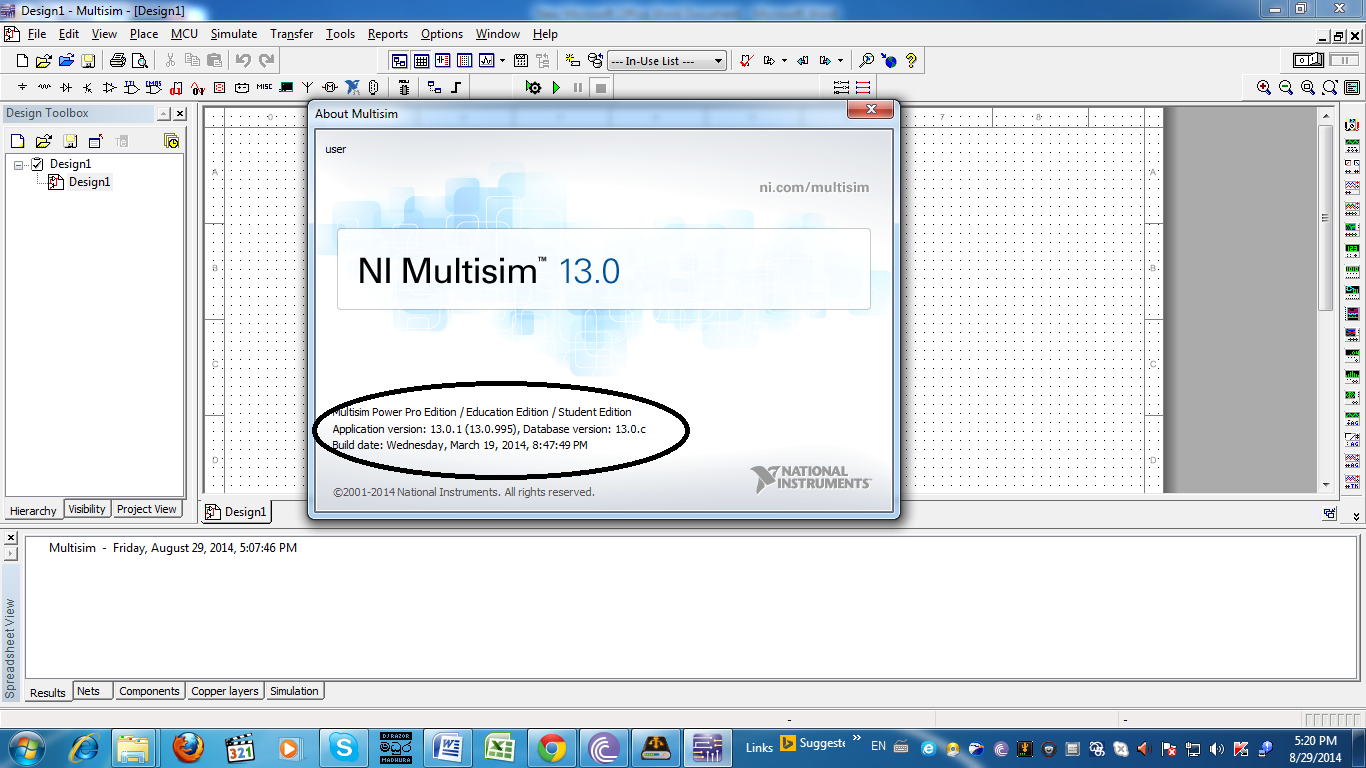Open the Simulate menu

pyautogui.click(x=234, y=34)
